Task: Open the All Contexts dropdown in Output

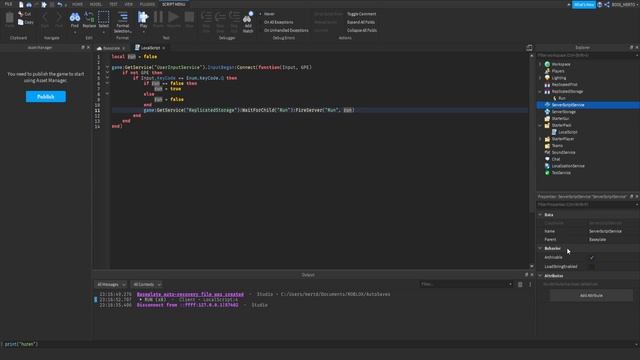Action: 147,284
